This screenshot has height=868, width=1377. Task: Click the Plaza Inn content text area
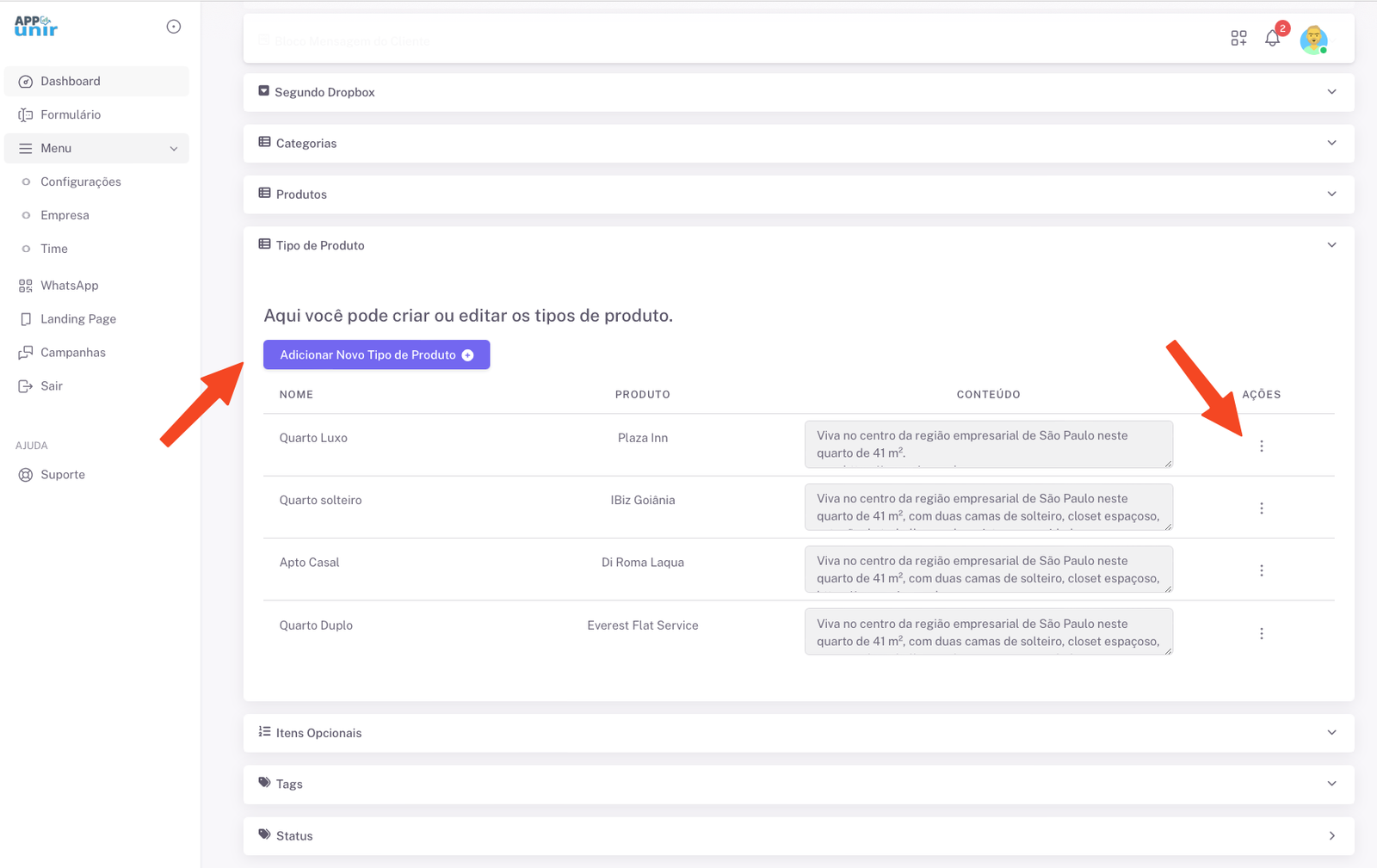(988, 444)
